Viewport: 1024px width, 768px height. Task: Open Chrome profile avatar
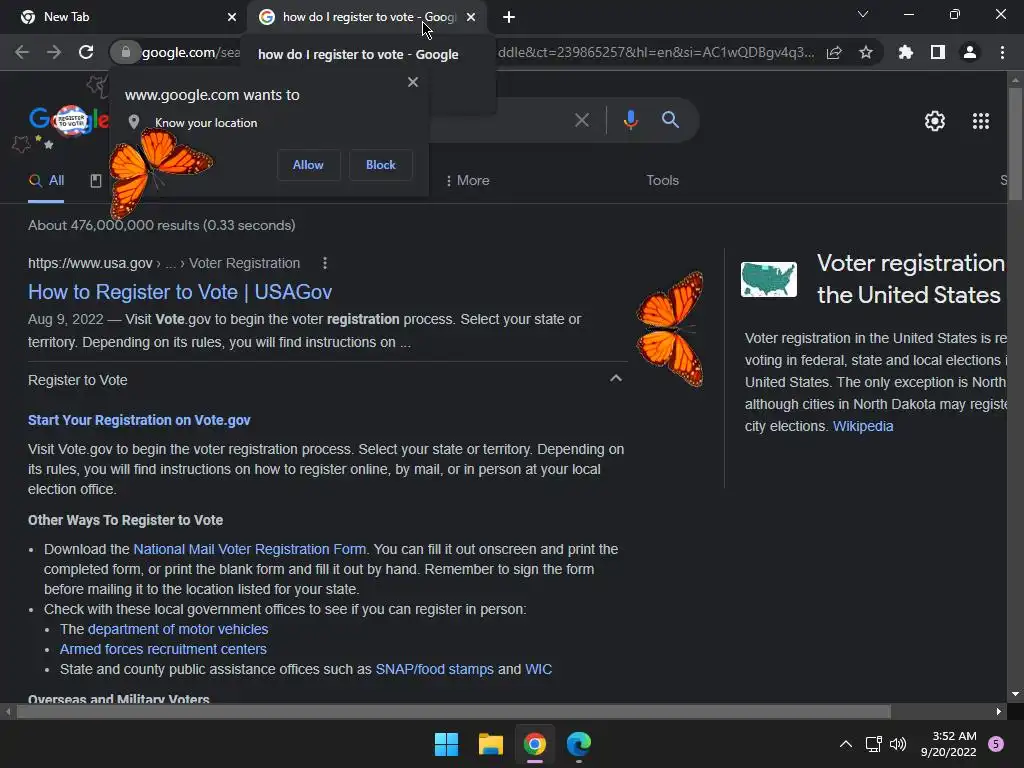point(970,52)
